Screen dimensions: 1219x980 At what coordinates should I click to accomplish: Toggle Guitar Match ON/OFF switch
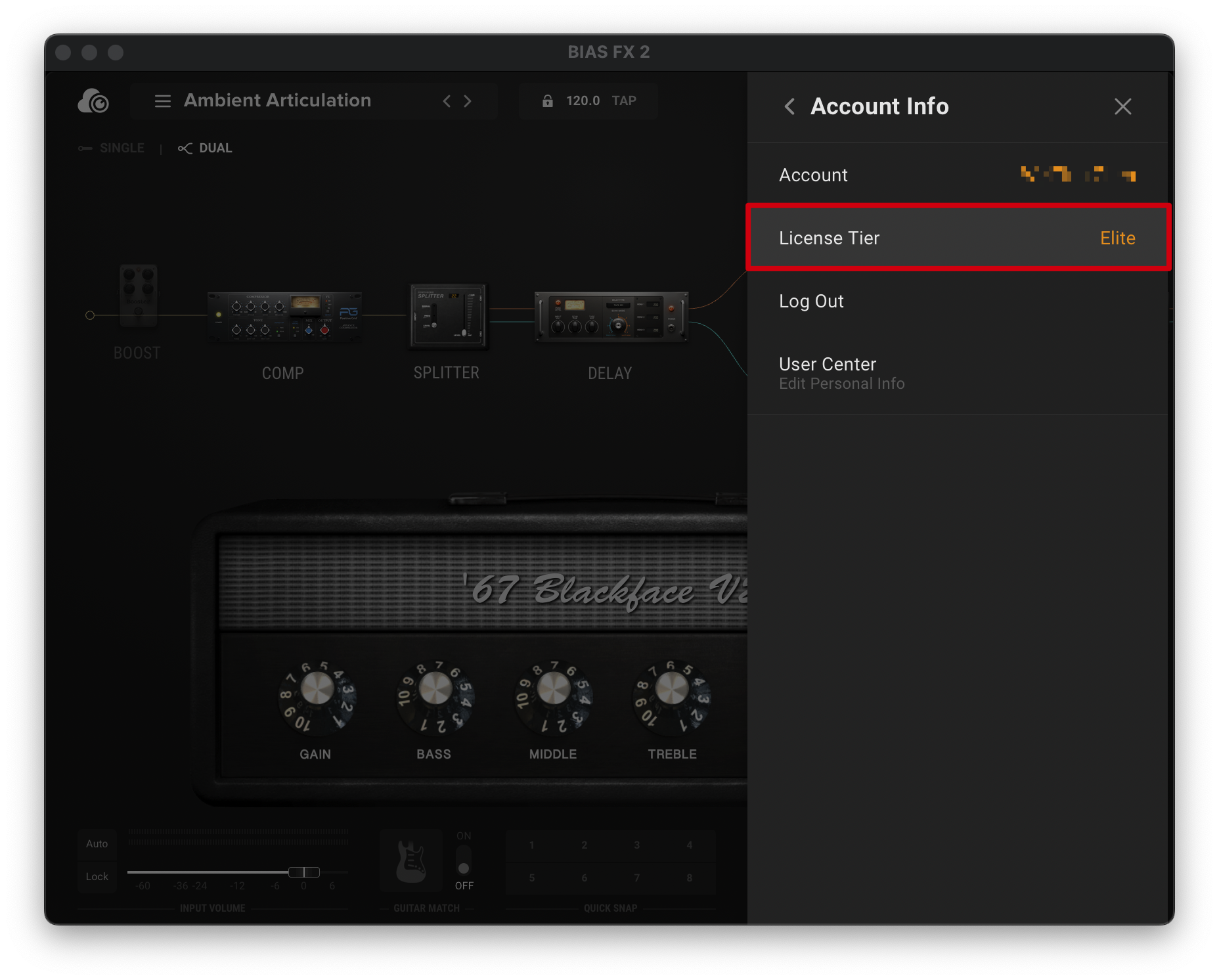pyautogui.click(x=464, y=860)
